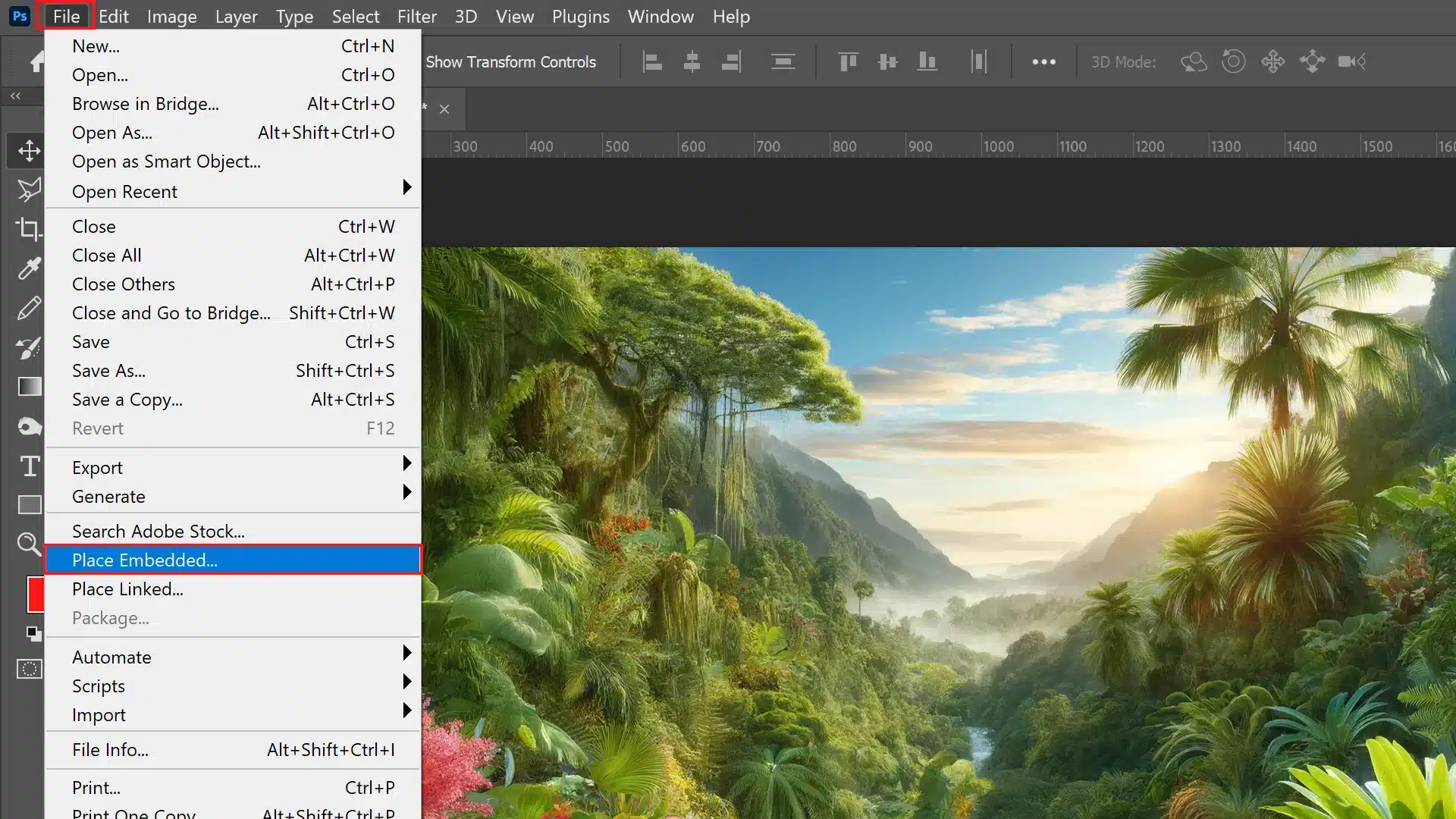This screenshot has height=819, width=1456.
Task: Choose File Info... menu item
Action: pyautogui.click(x=233, y=749)
